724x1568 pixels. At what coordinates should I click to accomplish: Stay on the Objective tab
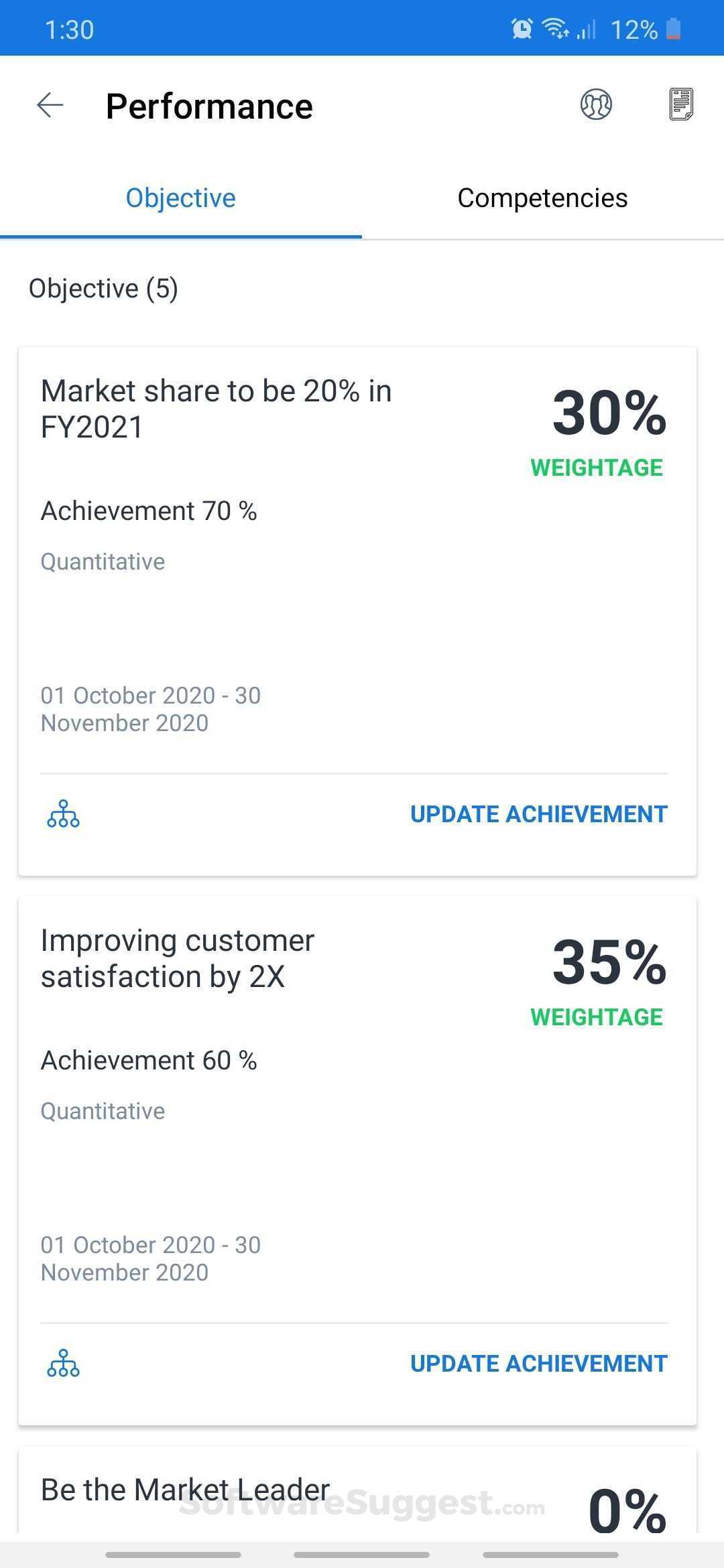180,197
